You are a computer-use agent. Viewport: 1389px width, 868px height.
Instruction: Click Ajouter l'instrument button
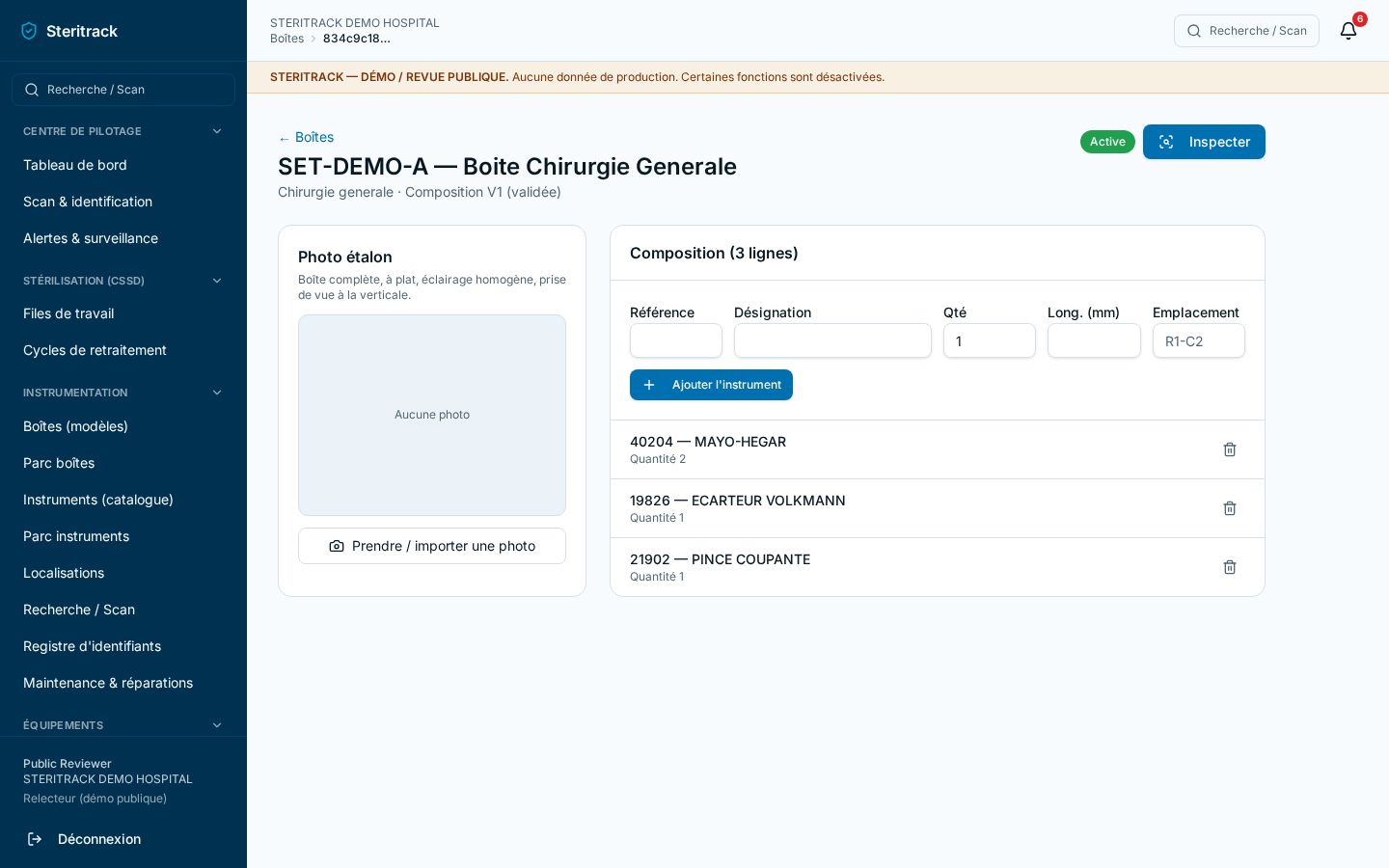click(x=711, y=385)
